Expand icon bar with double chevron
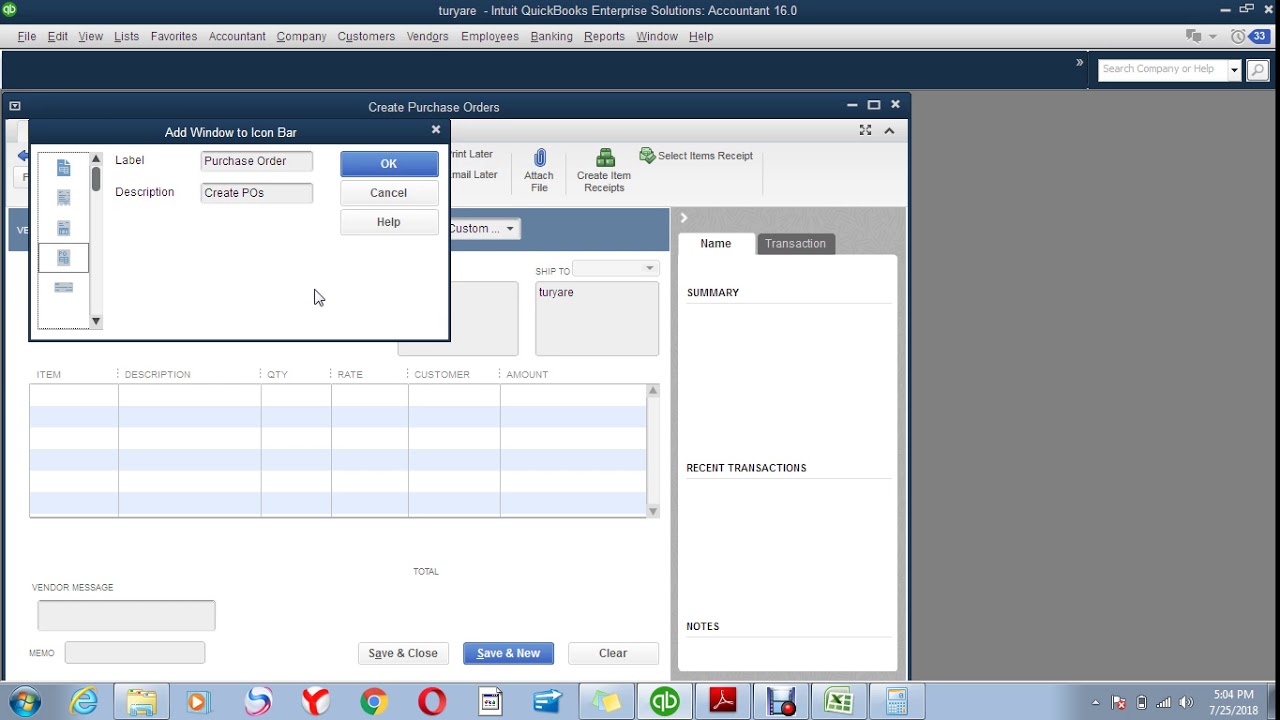The width and height of the screenshot is (1280, 720). click(x=1079, y=62)
